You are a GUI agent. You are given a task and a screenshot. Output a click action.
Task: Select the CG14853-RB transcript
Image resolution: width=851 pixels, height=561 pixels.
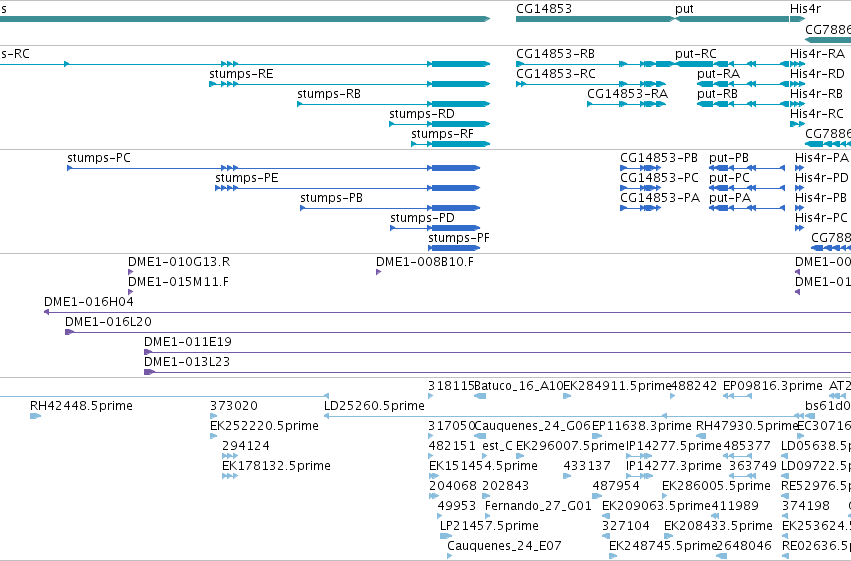click(x=595, y=64)
